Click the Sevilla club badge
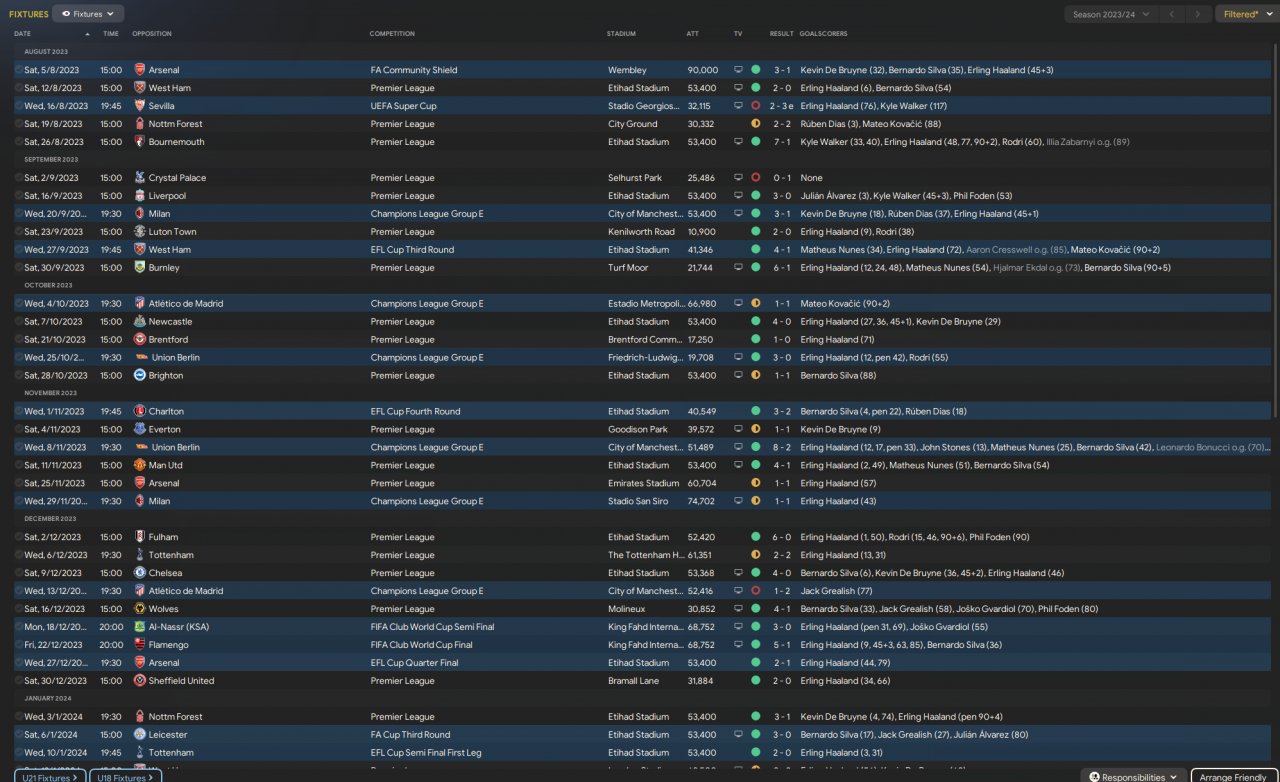1280x782 pixels. [140, 106]
